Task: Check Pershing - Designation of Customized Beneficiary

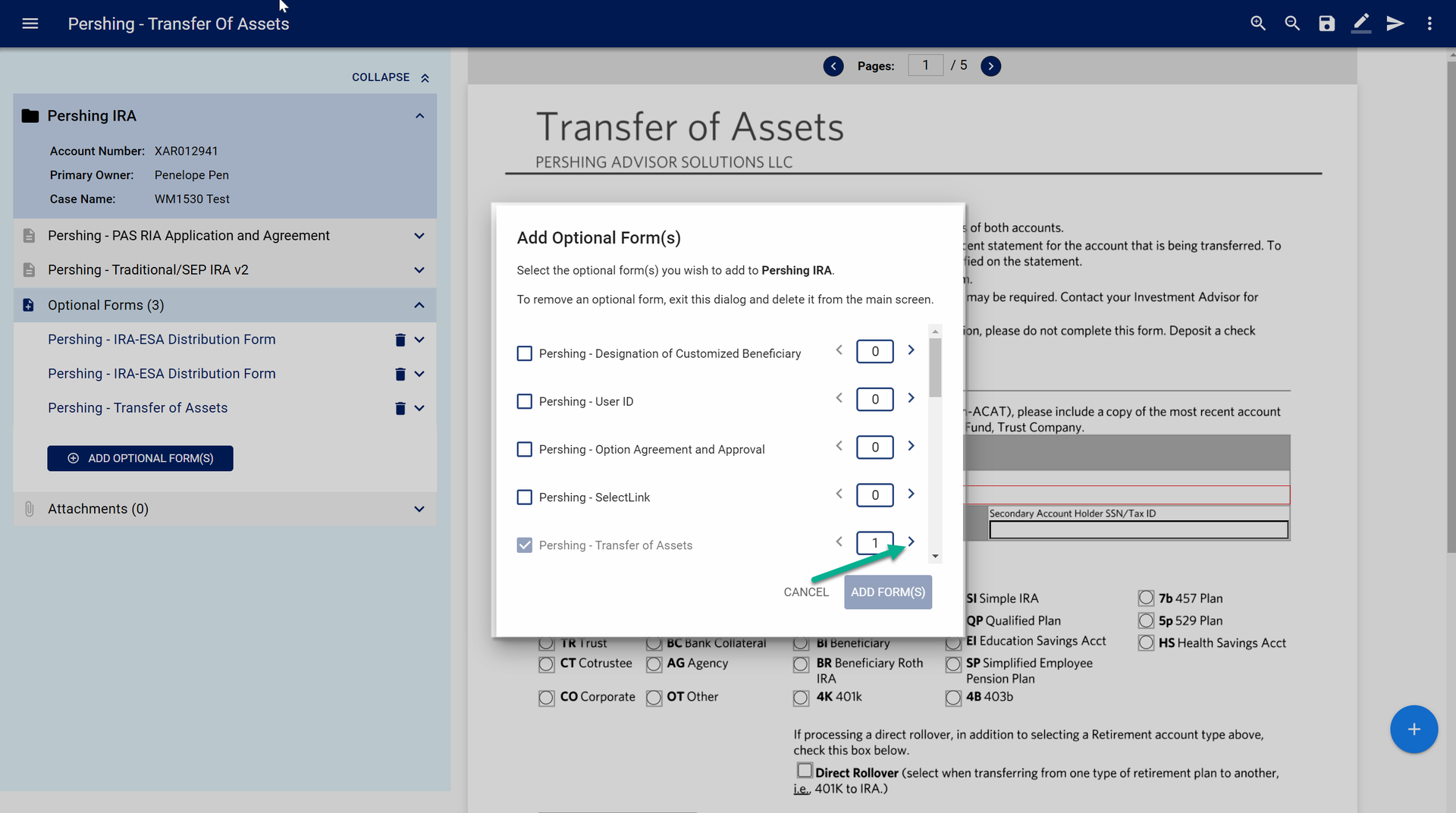Action: point(524,353)
